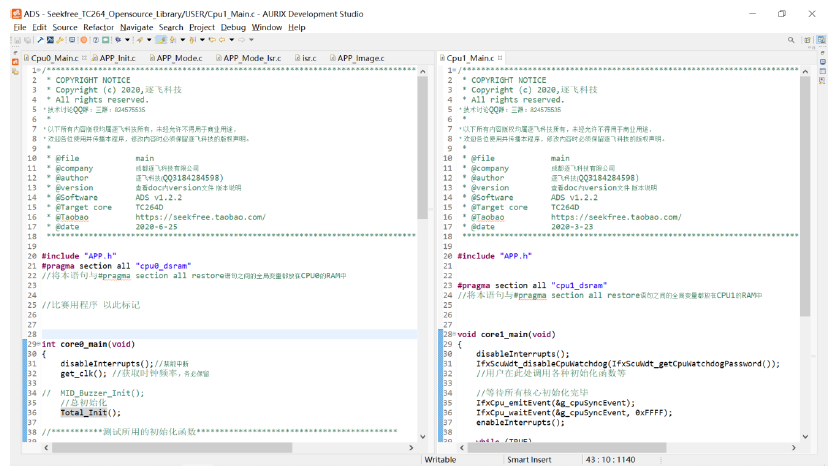
Task: Collapse the comment block at line 1 in Cpu1_Main.c
Action: click(454, 70)
